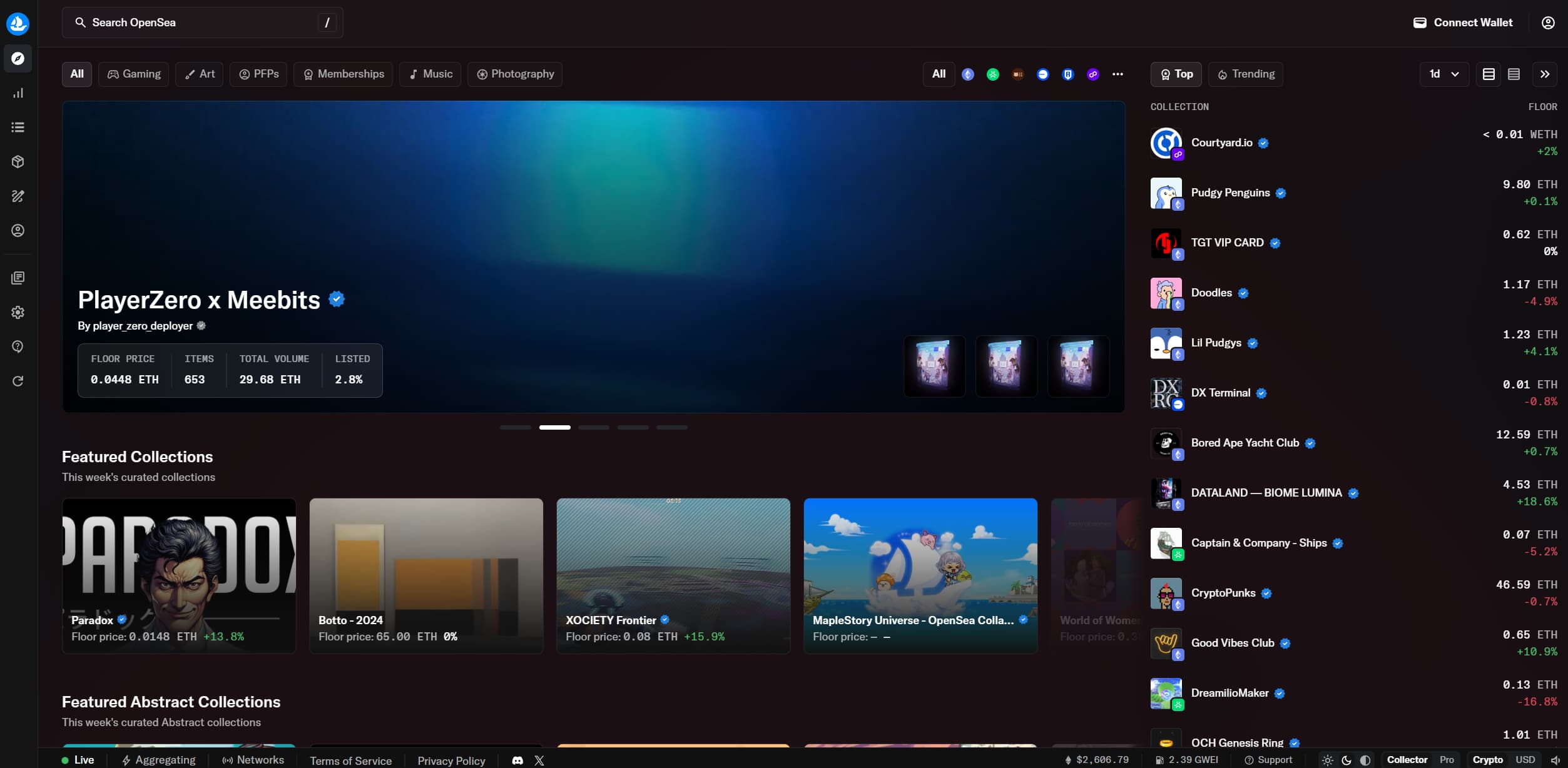Select the Studio pen icon in sidebar
1568x768 pixels.
[18, 196]
